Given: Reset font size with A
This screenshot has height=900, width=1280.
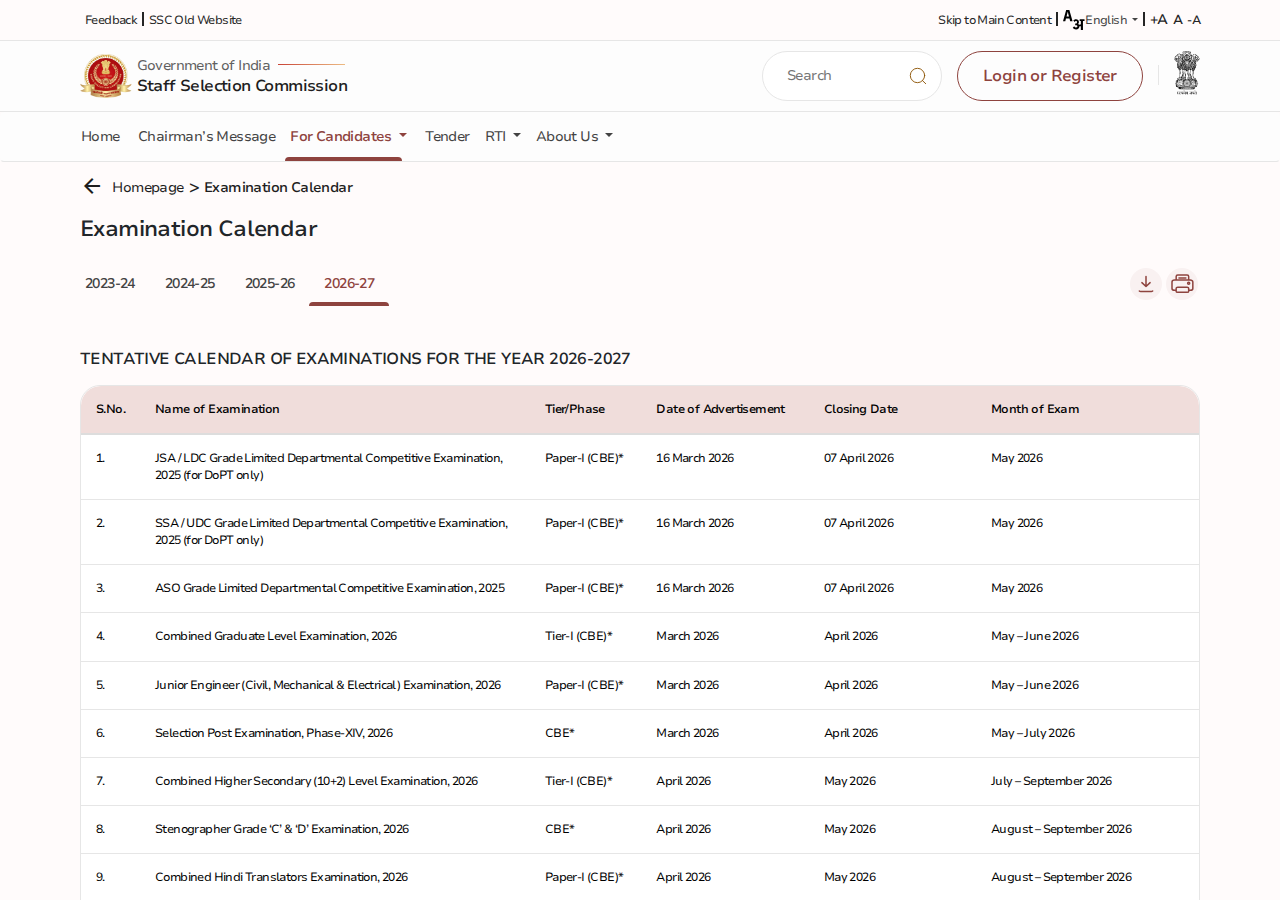Looking at the screenshot, I should (x=1178, y=20).
